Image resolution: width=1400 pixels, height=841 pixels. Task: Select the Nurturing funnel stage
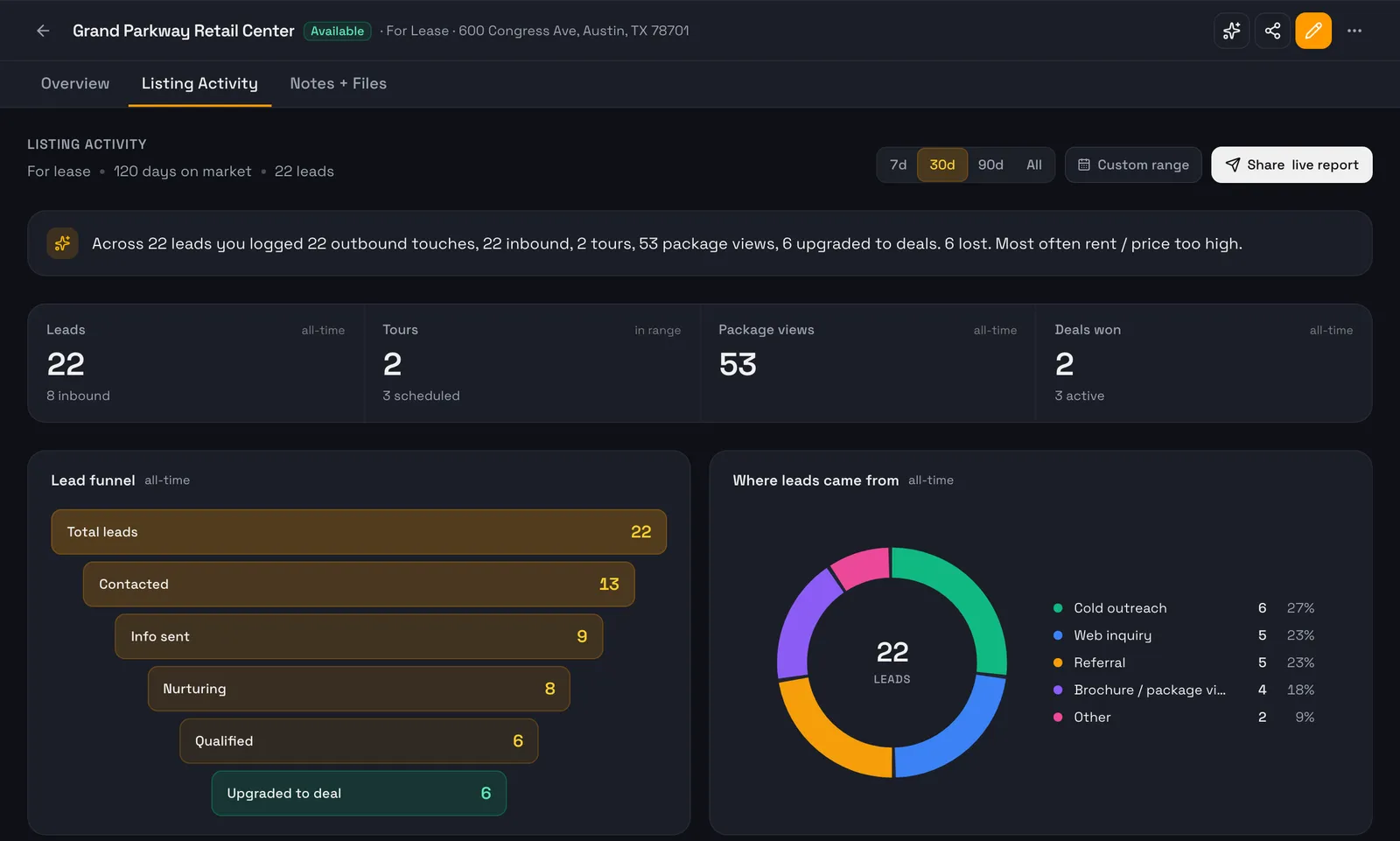pos(359,689)
